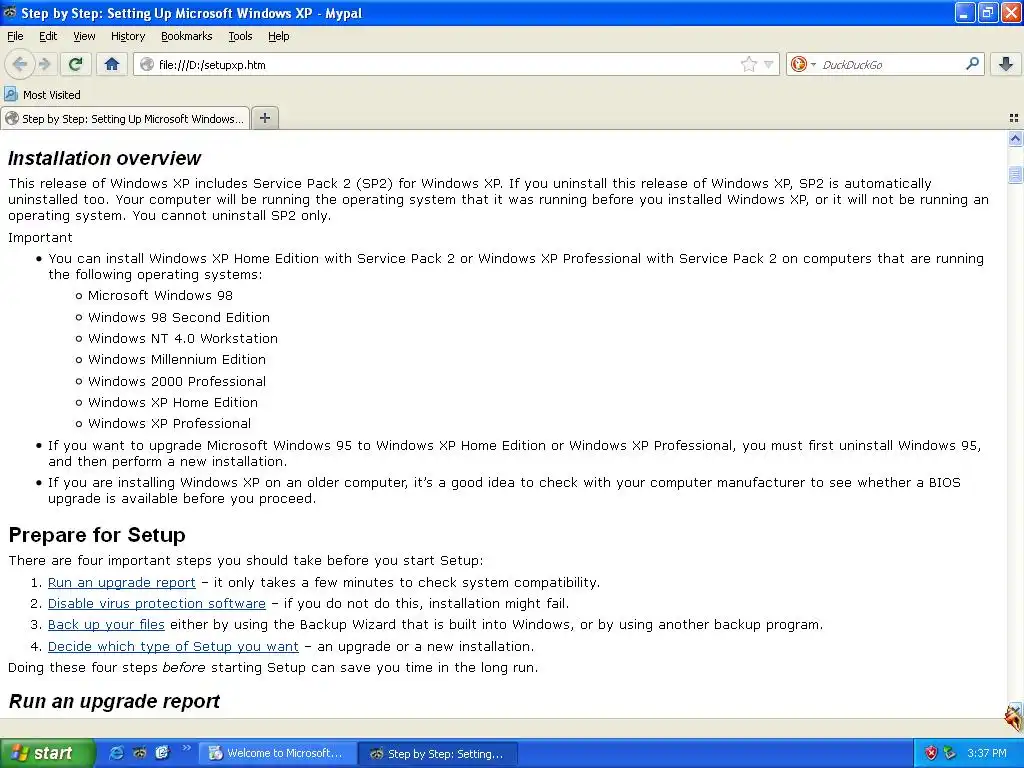Click the Run an upgrade report heading

point(114,701)
